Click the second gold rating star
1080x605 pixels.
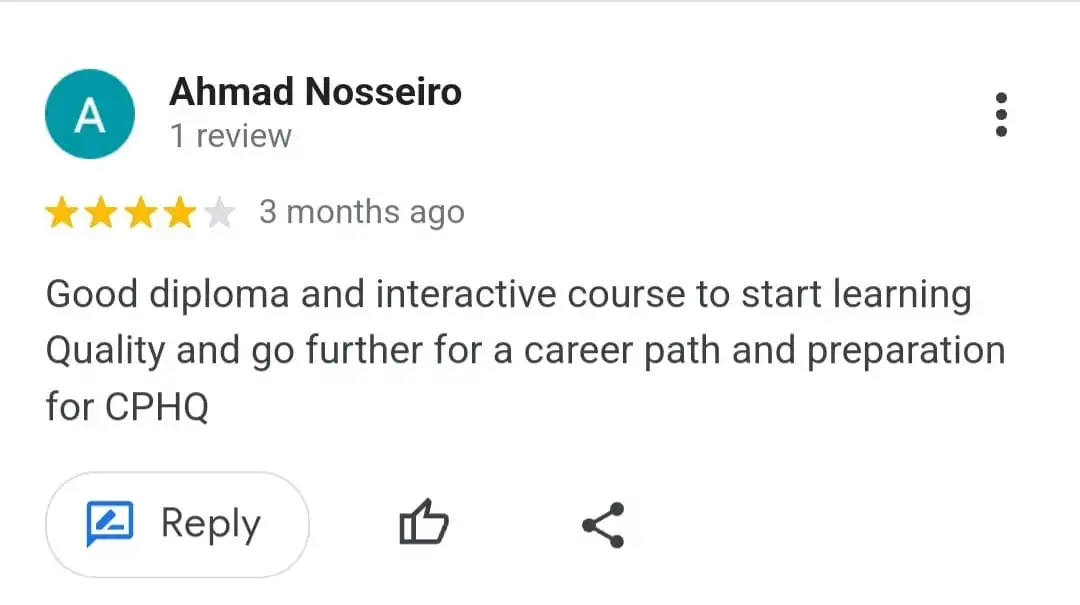point(101,213)
